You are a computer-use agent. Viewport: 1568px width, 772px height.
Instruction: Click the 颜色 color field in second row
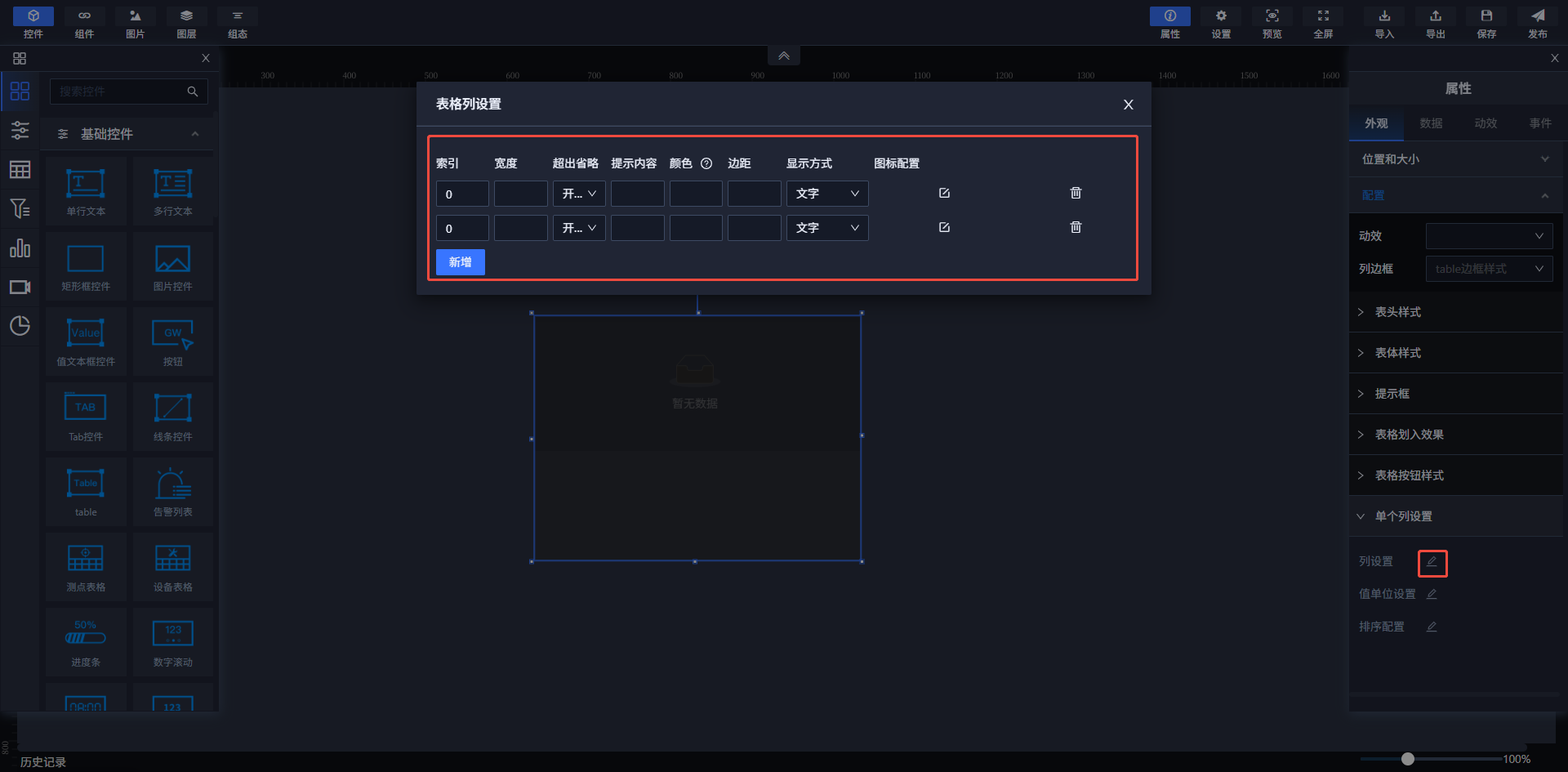(696, 228)
